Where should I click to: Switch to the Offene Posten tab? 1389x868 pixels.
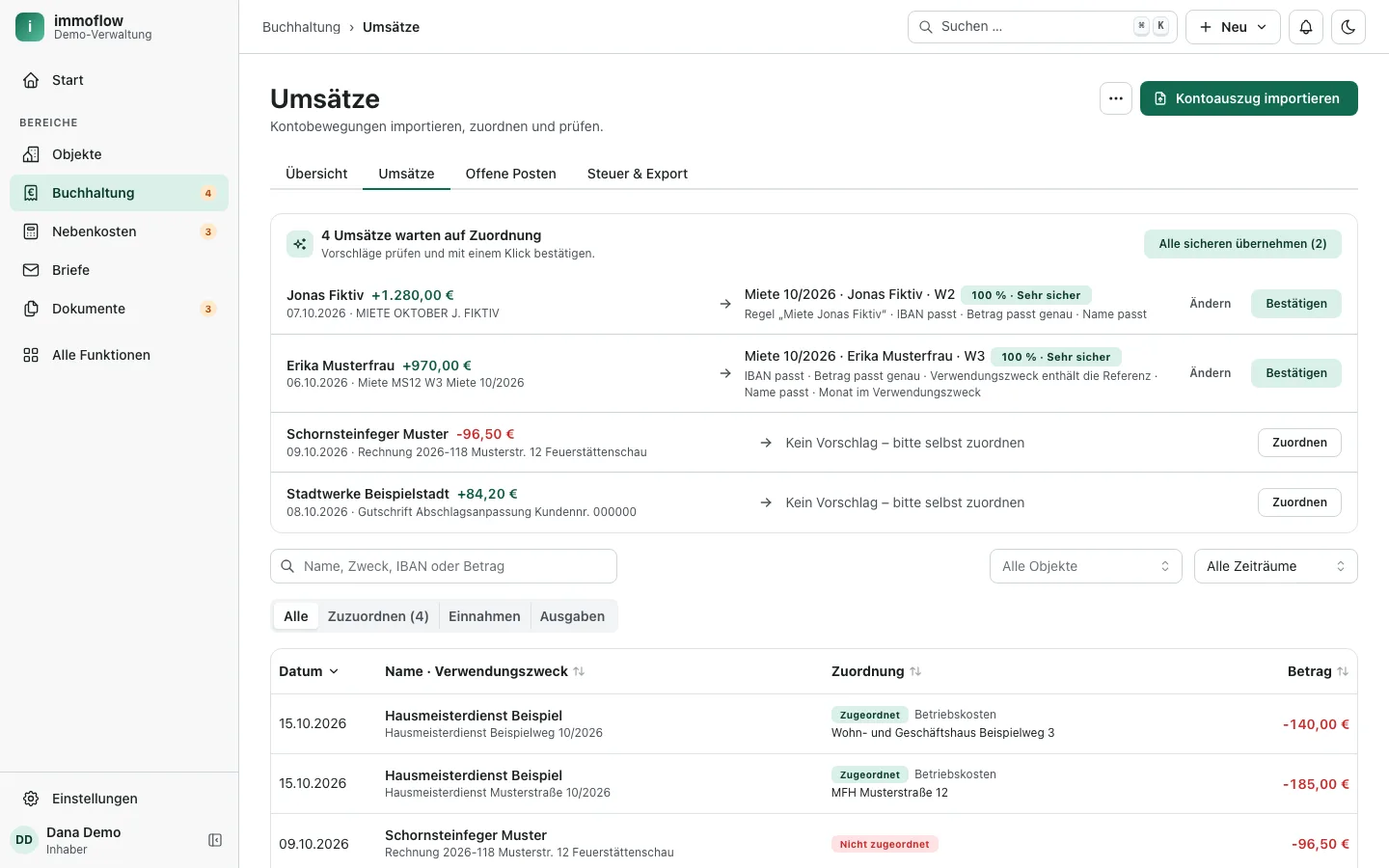tap(511, 174)
